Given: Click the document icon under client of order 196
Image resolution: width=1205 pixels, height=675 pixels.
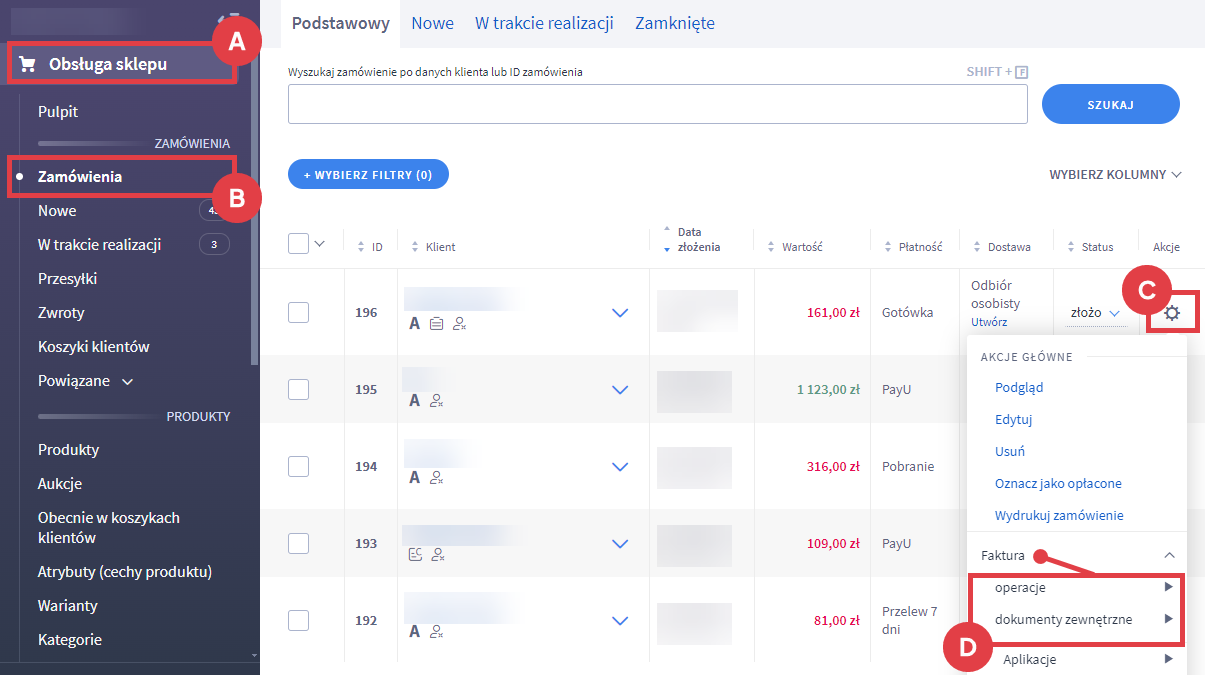Looking at the screenshot, I should click(x=437, y=323).
